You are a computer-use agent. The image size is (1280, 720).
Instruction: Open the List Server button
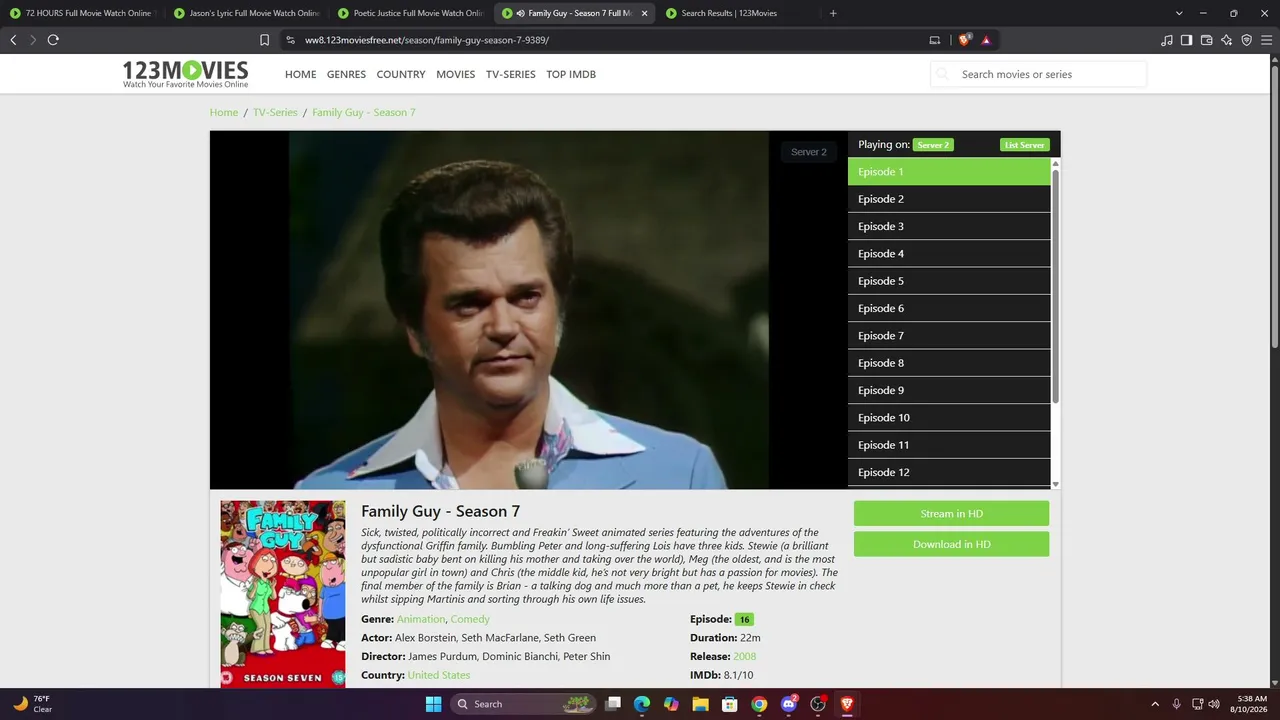point(1025,145)
